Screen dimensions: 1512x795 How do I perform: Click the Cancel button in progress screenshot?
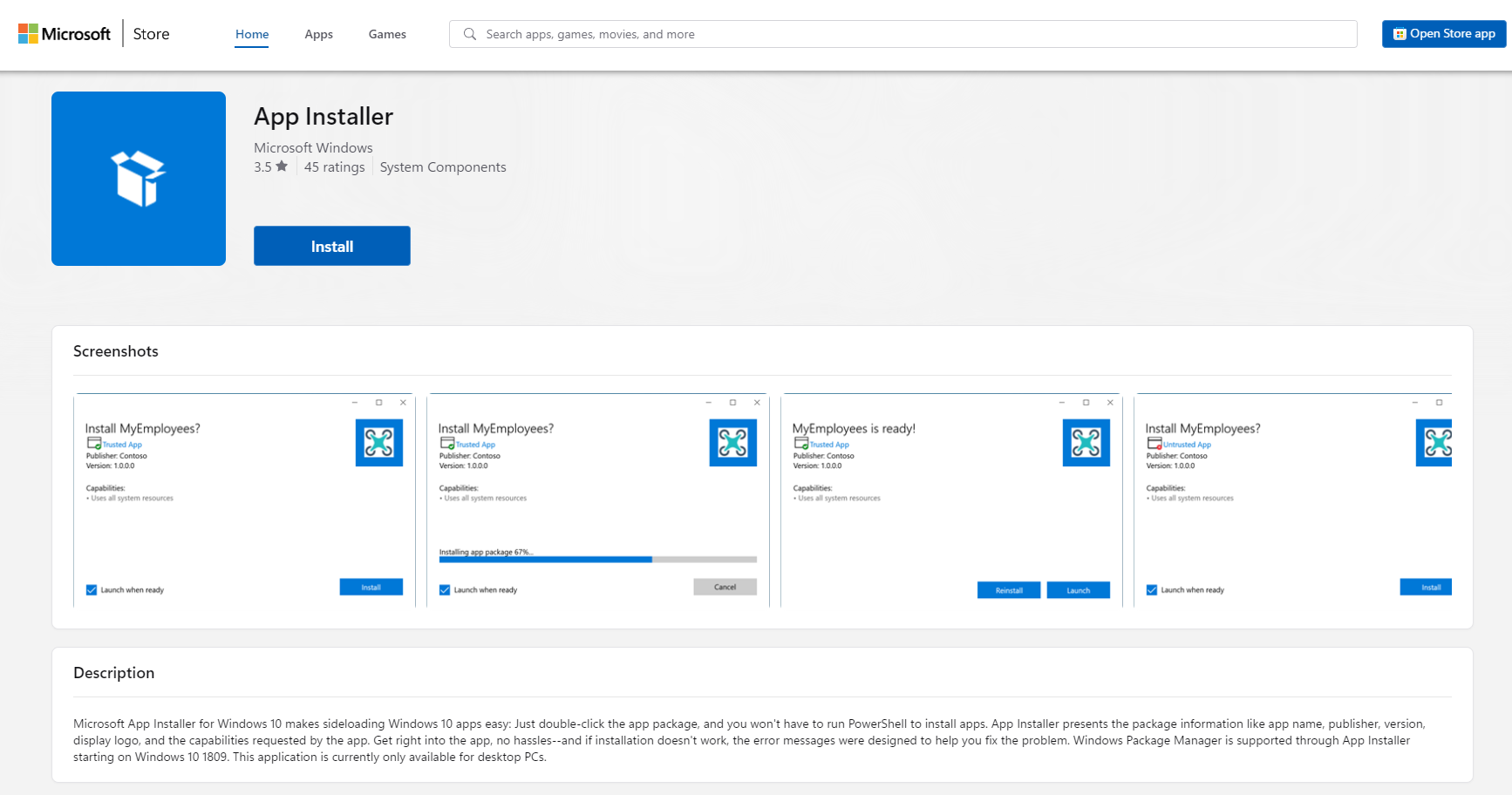tap(725, 587)
